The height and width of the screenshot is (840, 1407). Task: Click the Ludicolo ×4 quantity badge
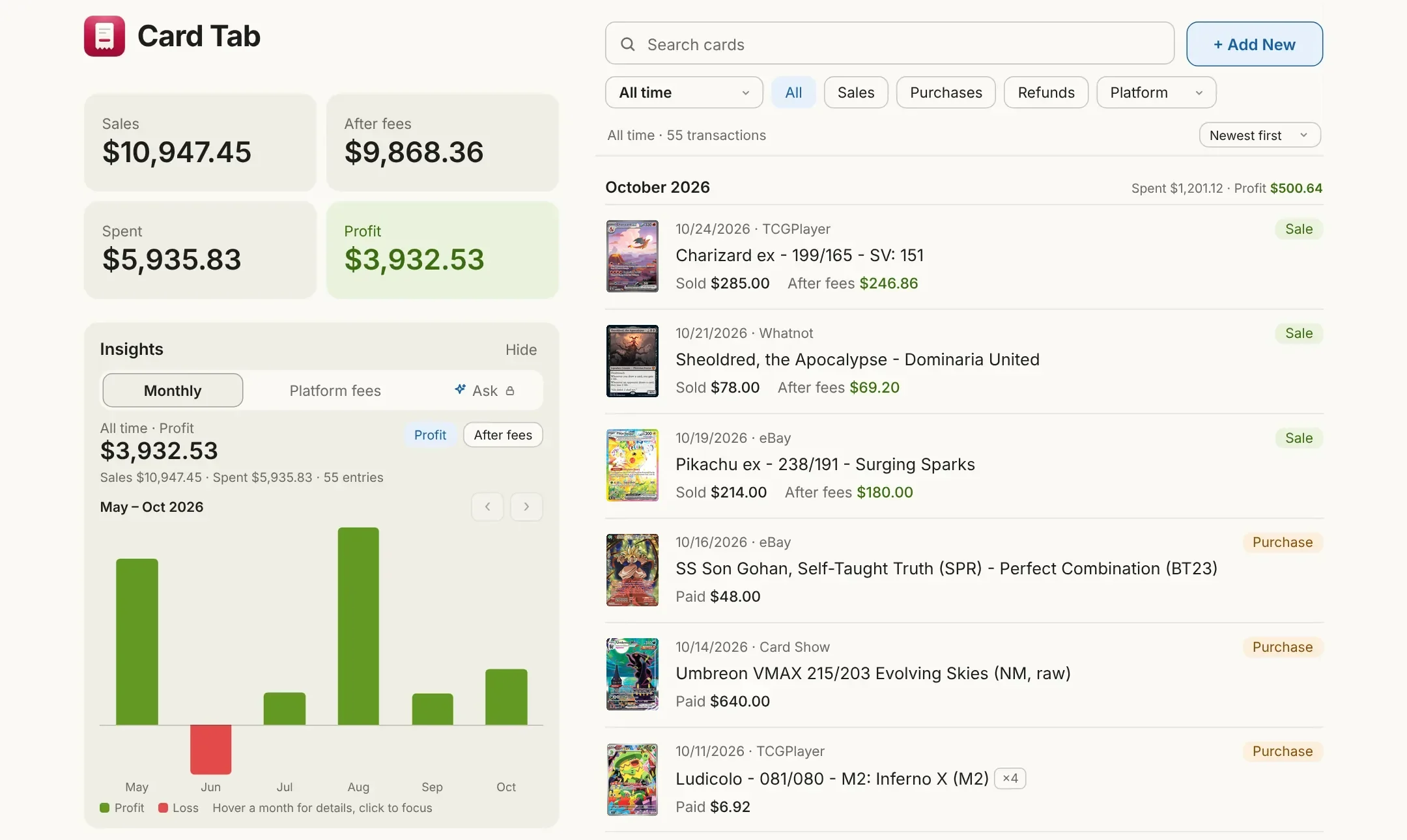click(x=1010, y=779)
